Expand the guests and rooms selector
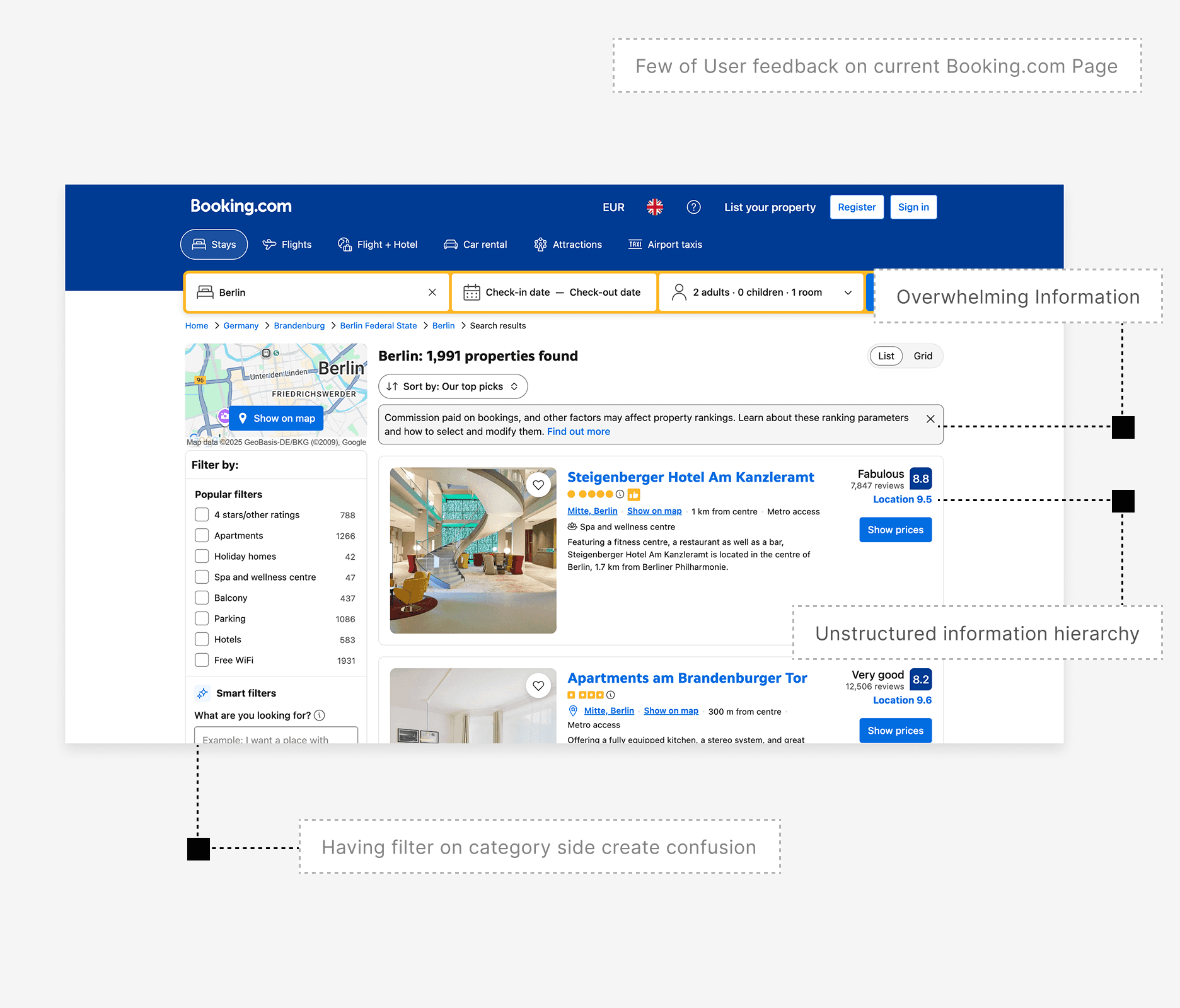Image resolution: width=1180 pixels, height=1008 pixels. click(x=761, y=293)
